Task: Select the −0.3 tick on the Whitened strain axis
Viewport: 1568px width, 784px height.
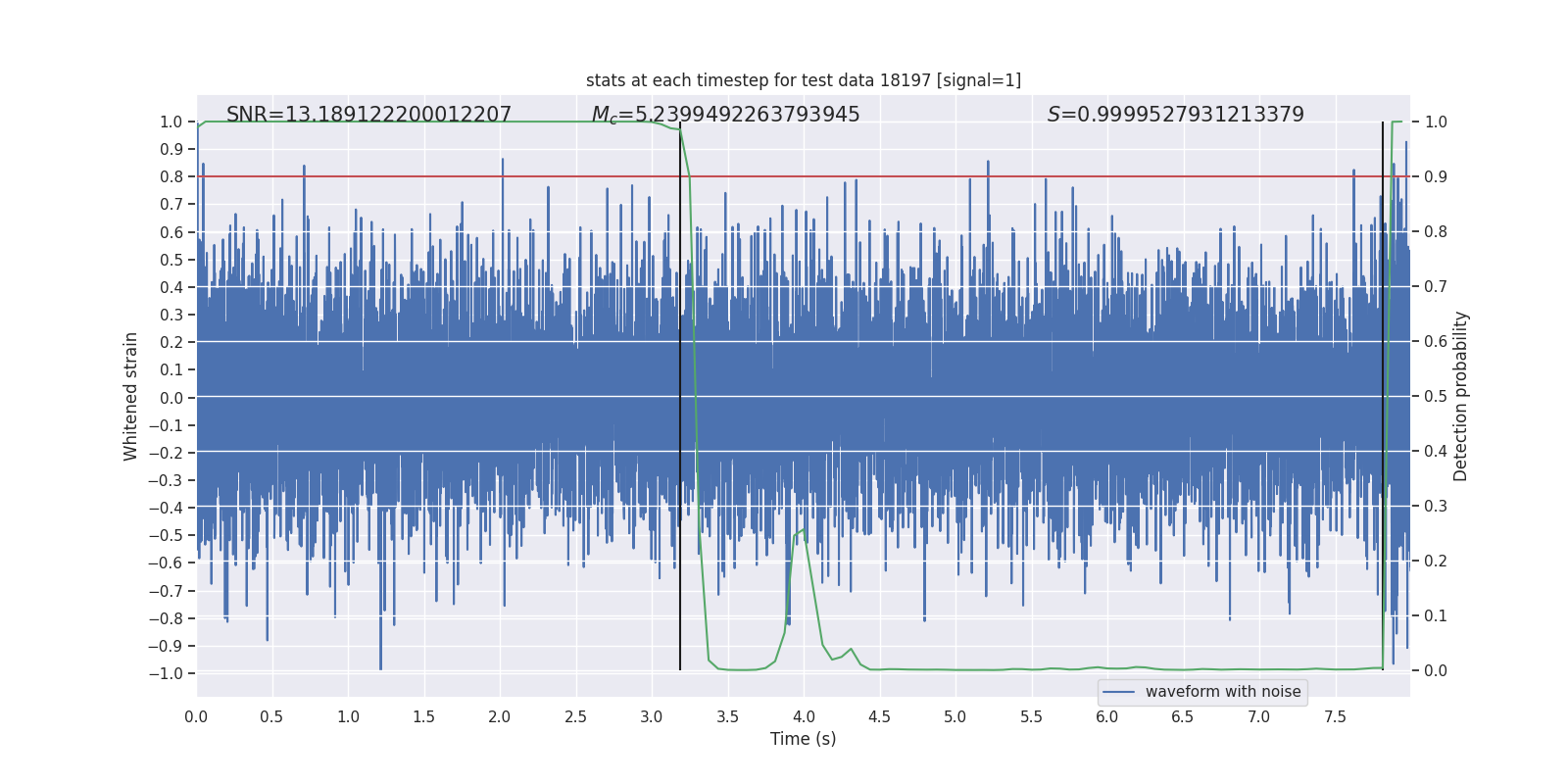Action: click(166, 480)
